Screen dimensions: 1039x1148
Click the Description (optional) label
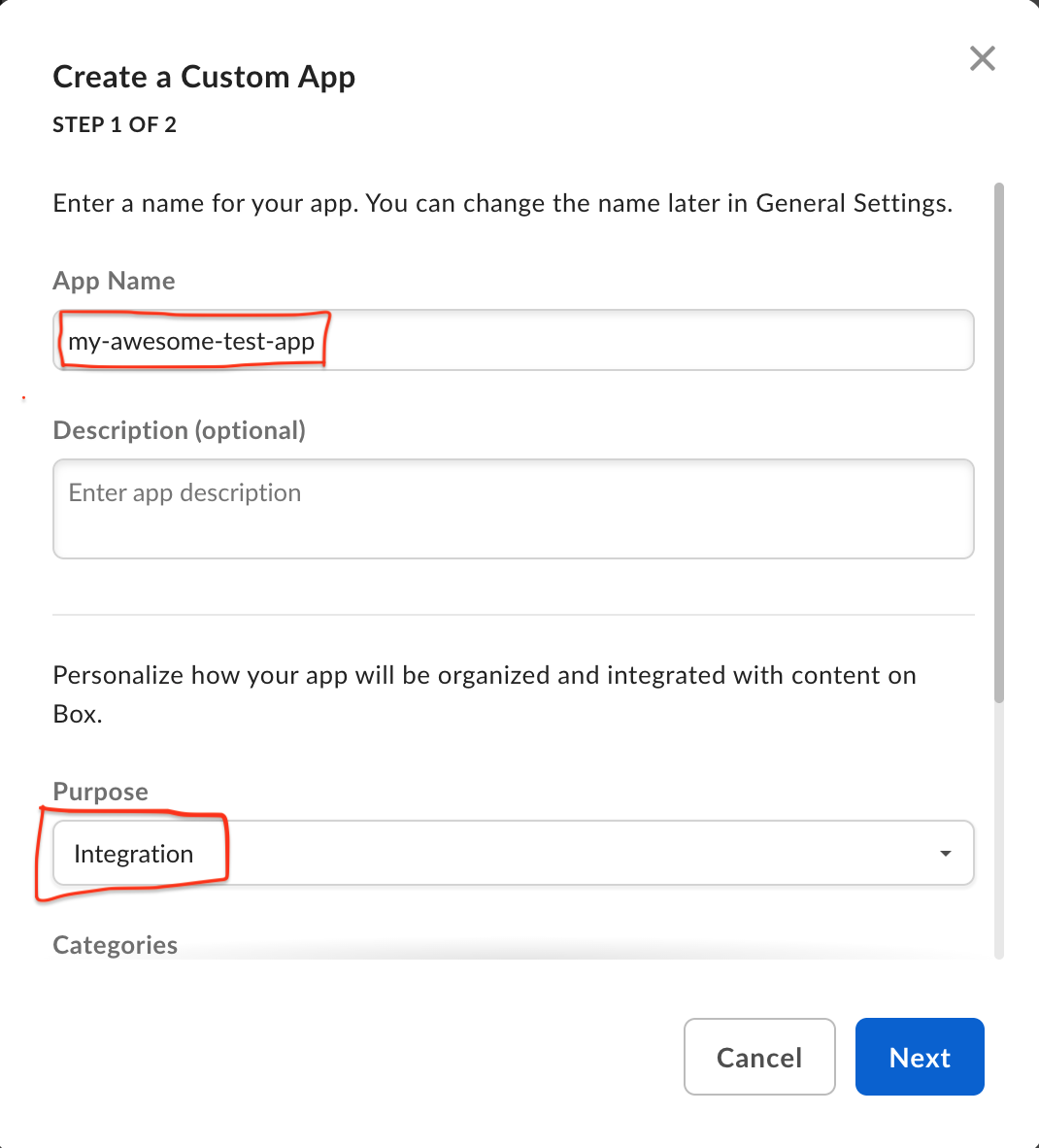(x=179, y=430)
